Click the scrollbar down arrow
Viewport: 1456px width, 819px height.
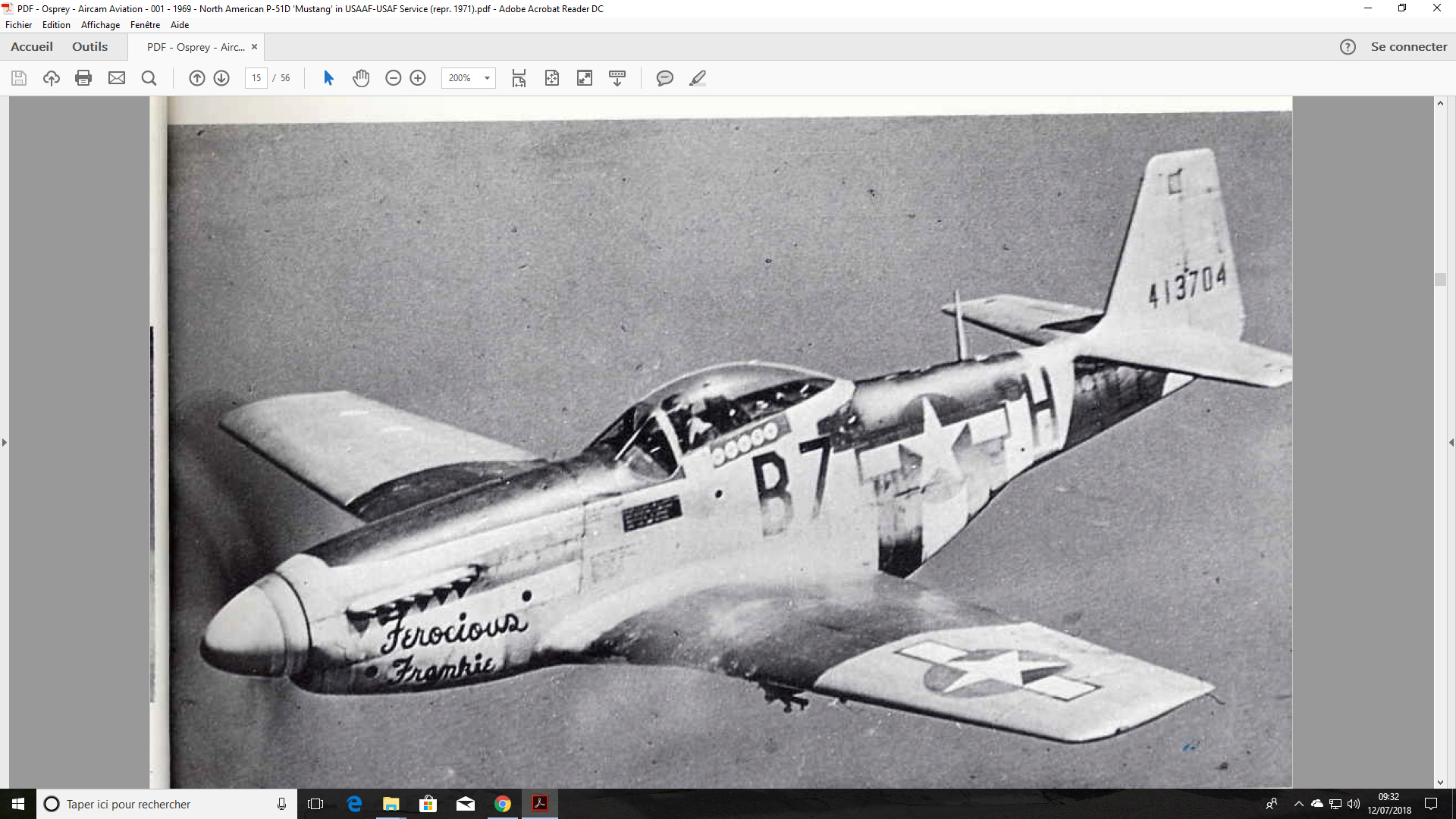click(x=1440, y=783)
